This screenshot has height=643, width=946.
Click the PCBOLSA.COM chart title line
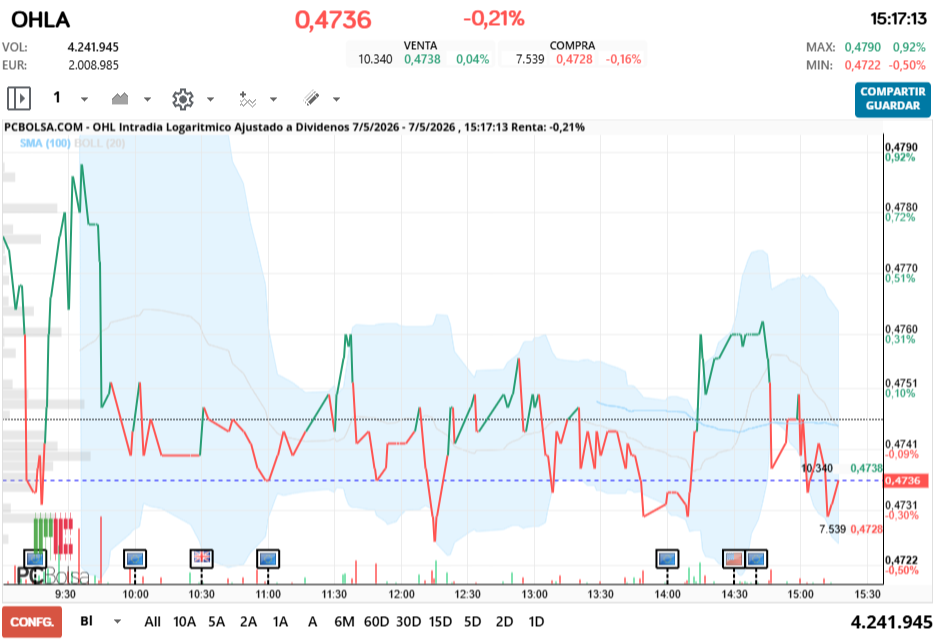point(294,127)
